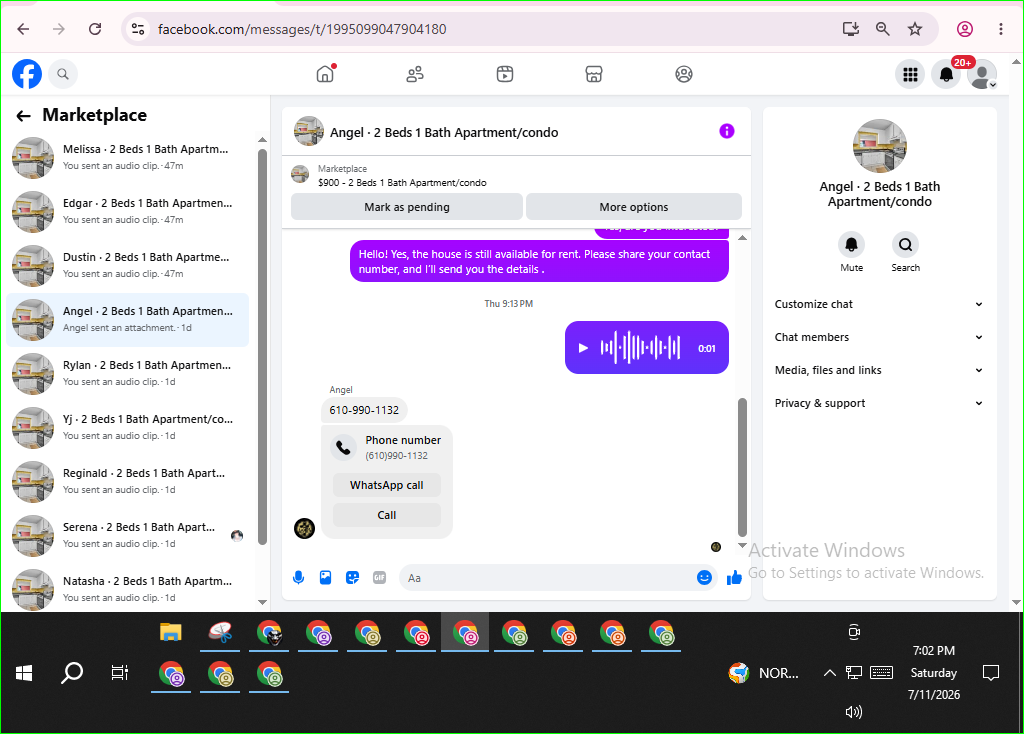Open the Natasha conversation
1024x734 pixels.
point(128,590)
